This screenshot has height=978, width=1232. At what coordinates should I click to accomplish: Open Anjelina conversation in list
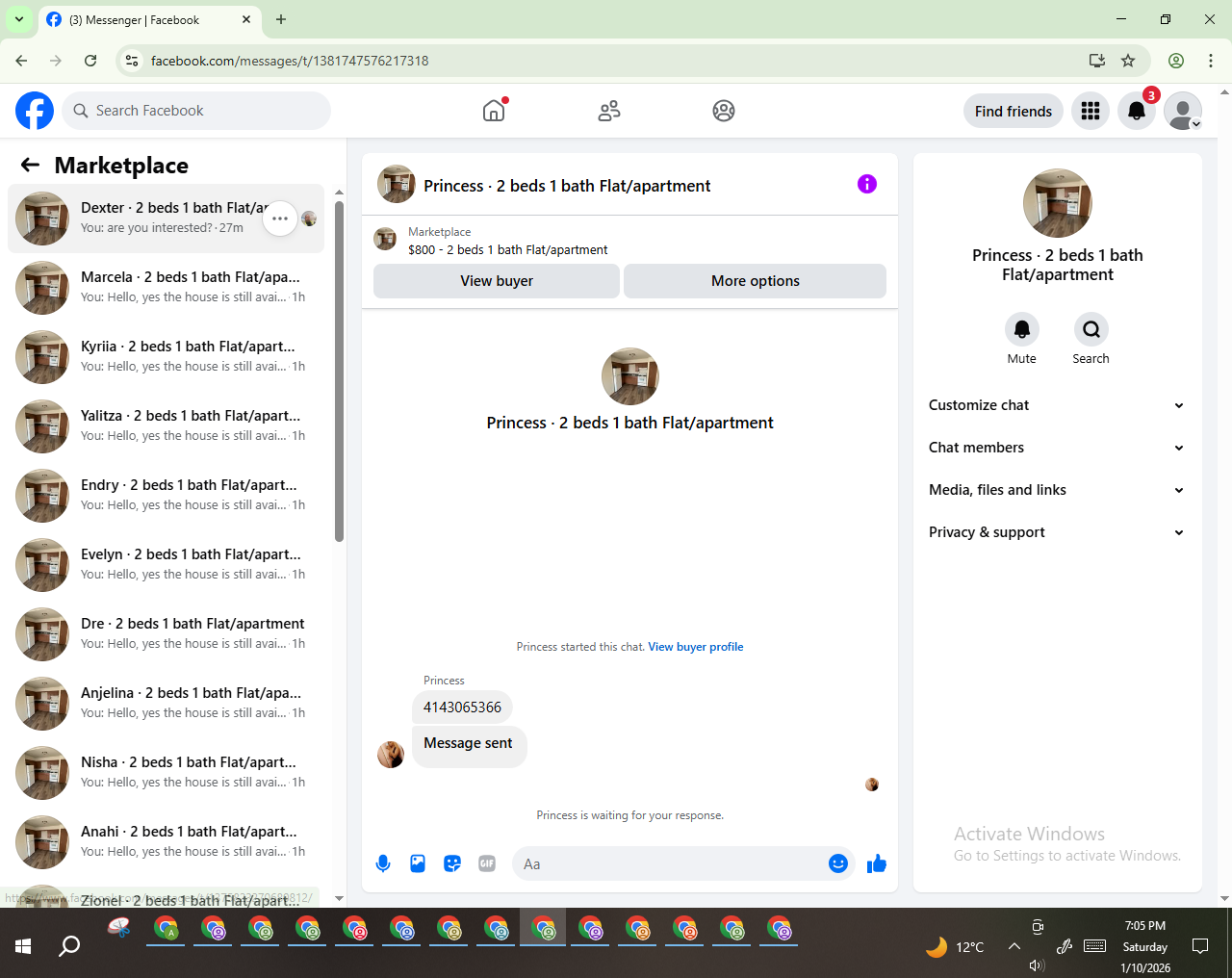tap(166, 704)
